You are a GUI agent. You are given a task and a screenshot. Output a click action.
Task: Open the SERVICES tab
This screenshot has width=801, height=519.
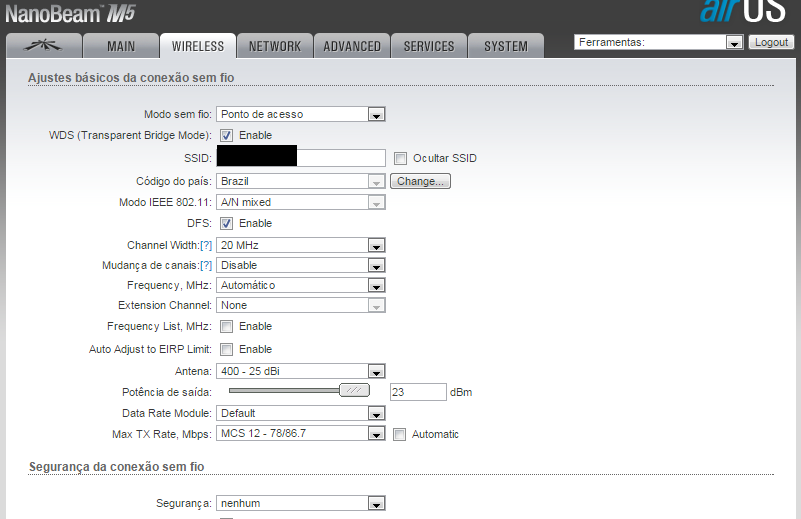pyautogui.click(x=429, y=46)
